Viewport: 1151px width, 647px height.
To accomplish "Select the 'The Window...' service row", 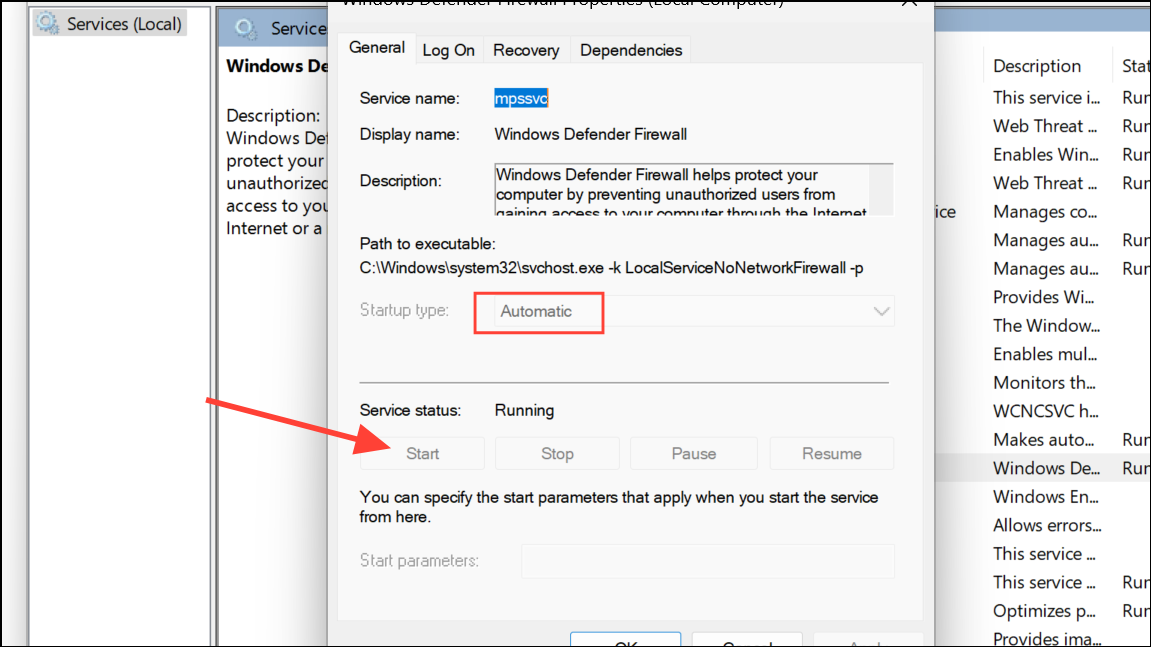I will 1046,326.
